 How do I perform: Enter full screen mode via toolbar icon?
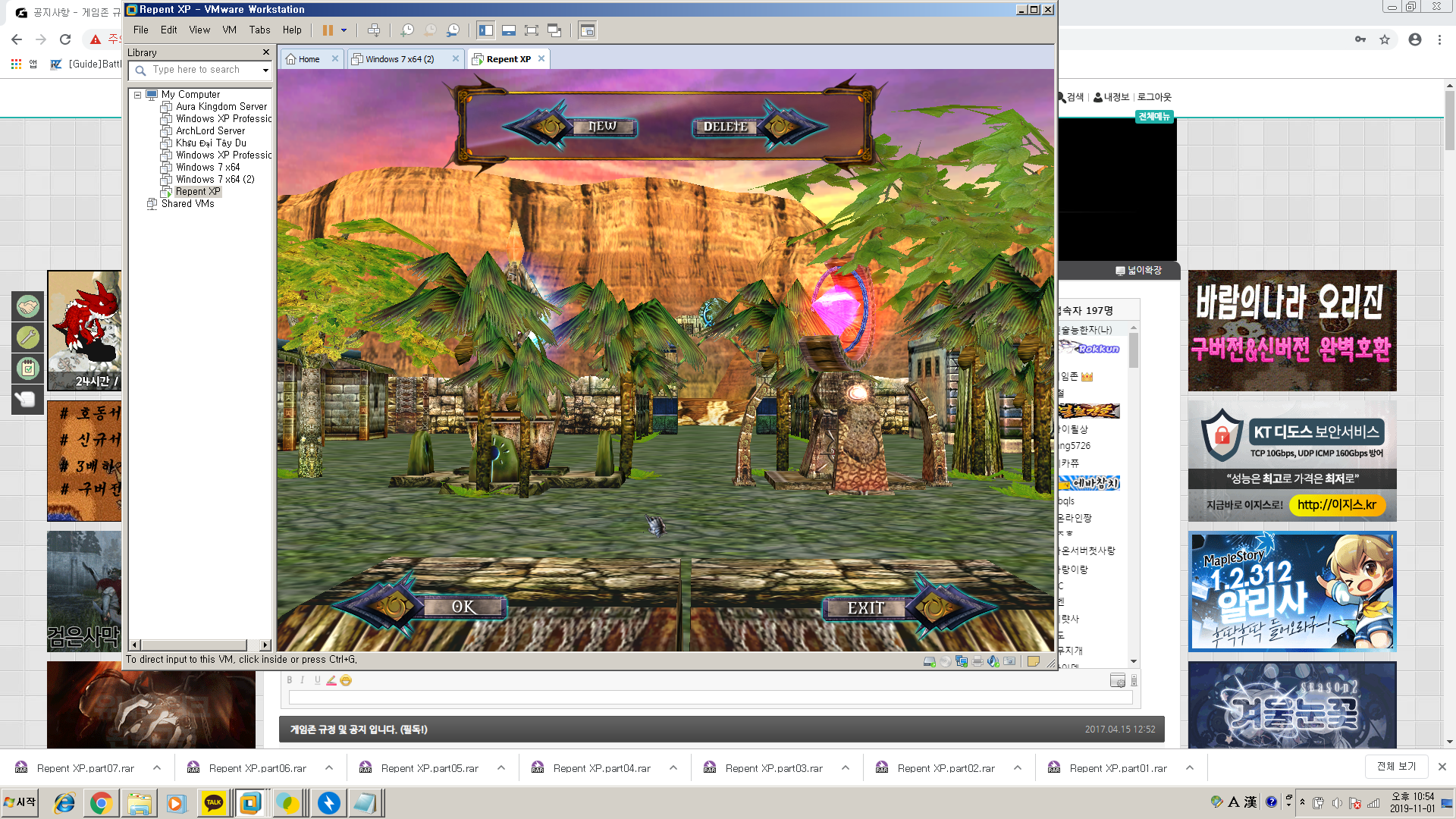pos(532,30)
